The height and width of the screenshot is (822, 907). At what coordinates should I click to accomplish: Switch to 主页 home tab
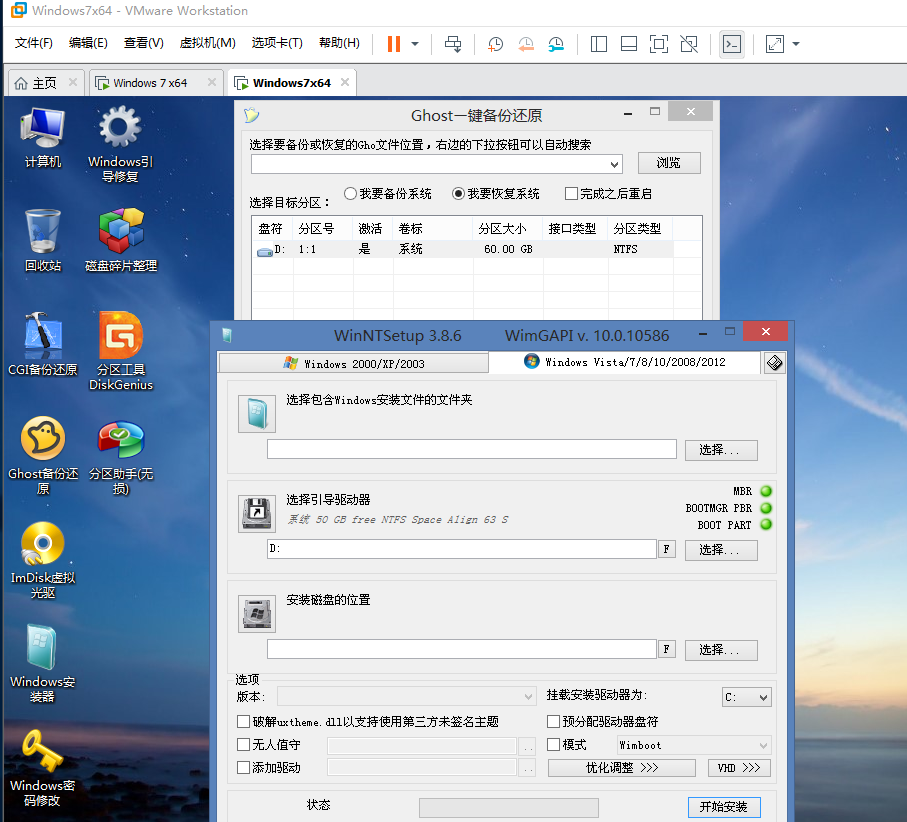point(44,83)
